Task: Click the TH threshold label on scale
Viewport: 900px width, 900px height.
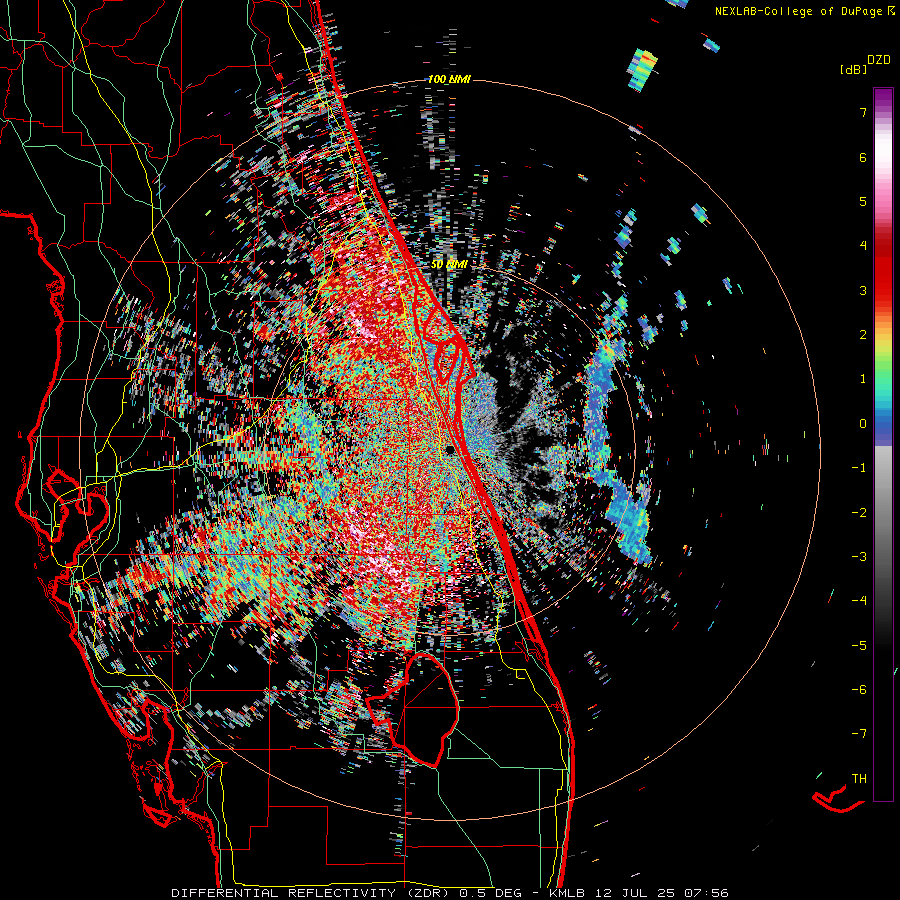Action: coord(859,779)
